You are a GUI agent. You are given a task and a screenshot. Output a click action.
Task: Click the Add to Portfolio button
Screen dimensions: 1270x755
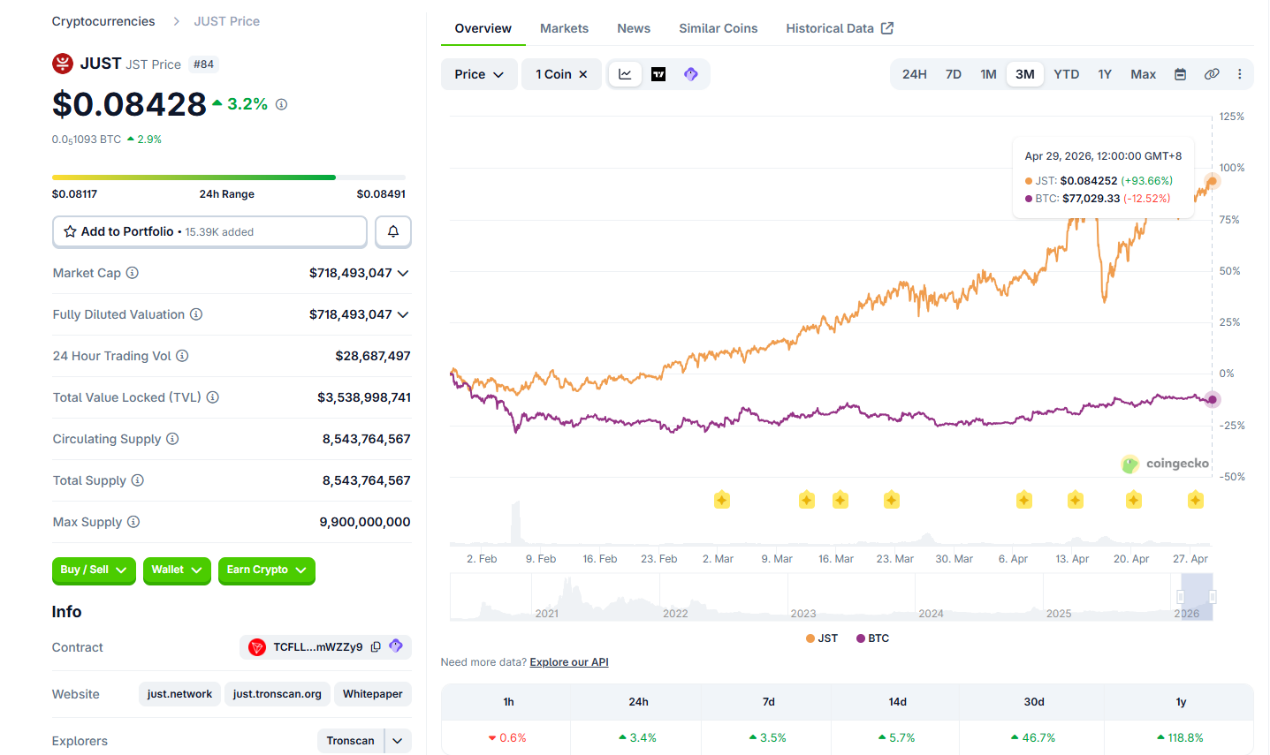tap(210, 231)
